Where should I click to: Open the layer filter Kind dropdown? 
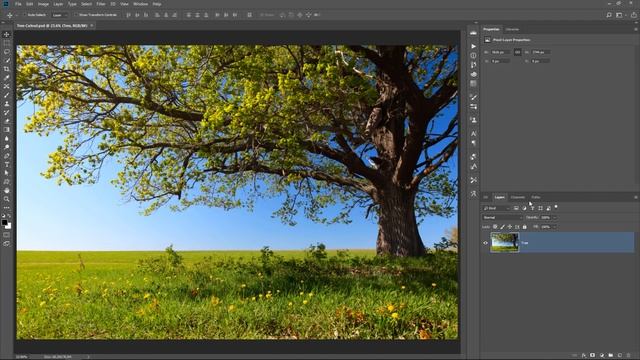(497, 208)
